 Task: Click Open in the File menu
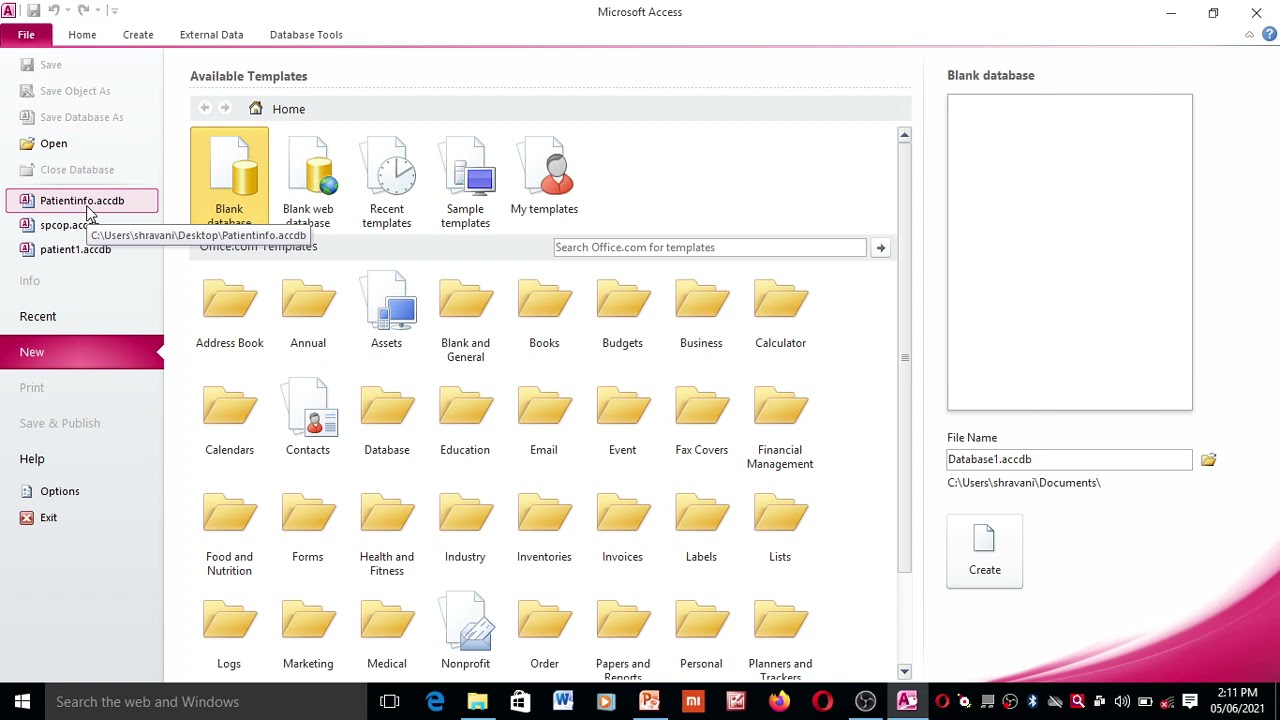tap(54, 144)
